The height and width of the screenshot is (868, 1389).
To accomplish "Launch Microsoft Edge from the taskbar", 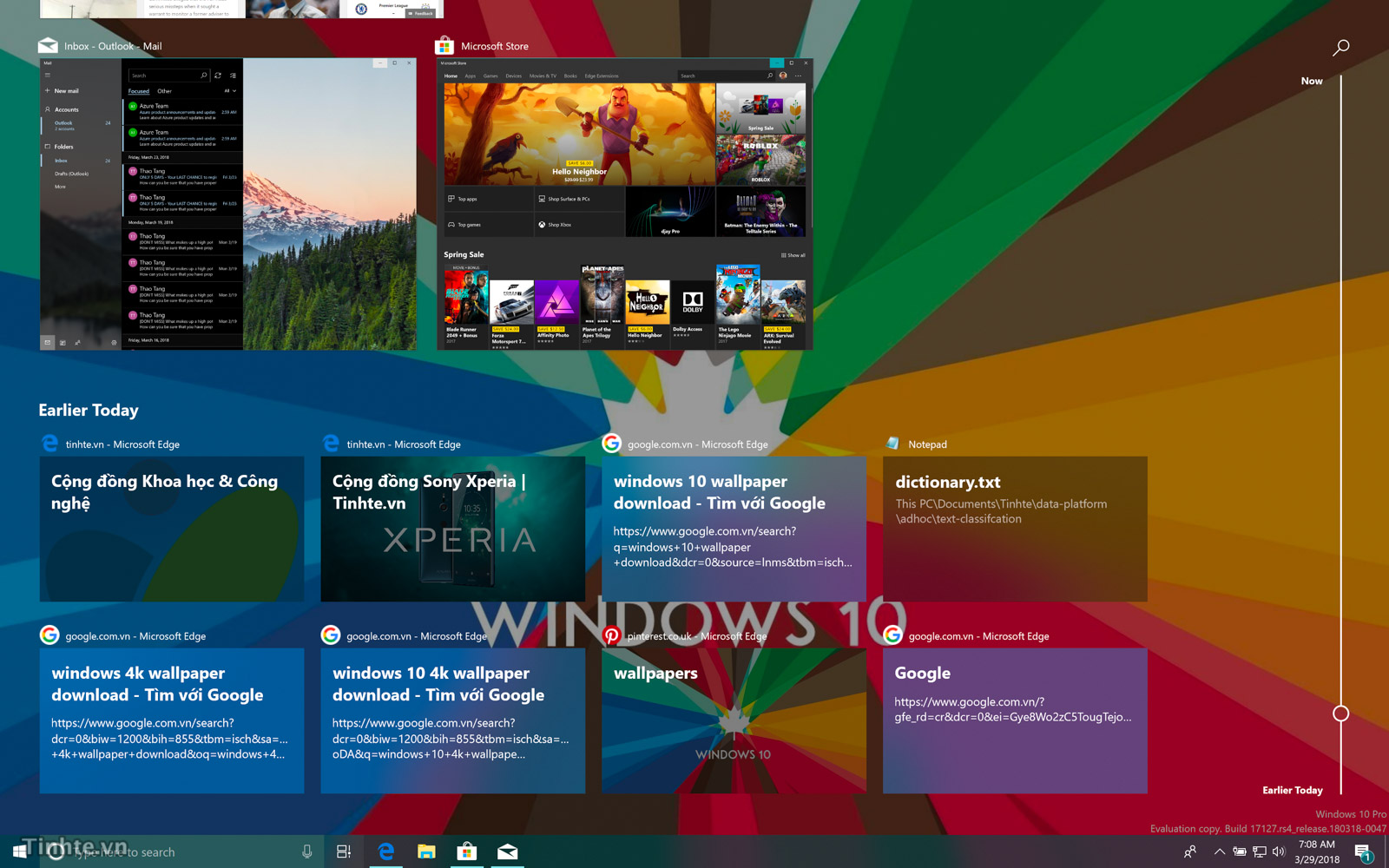I will tap(385, 852).
